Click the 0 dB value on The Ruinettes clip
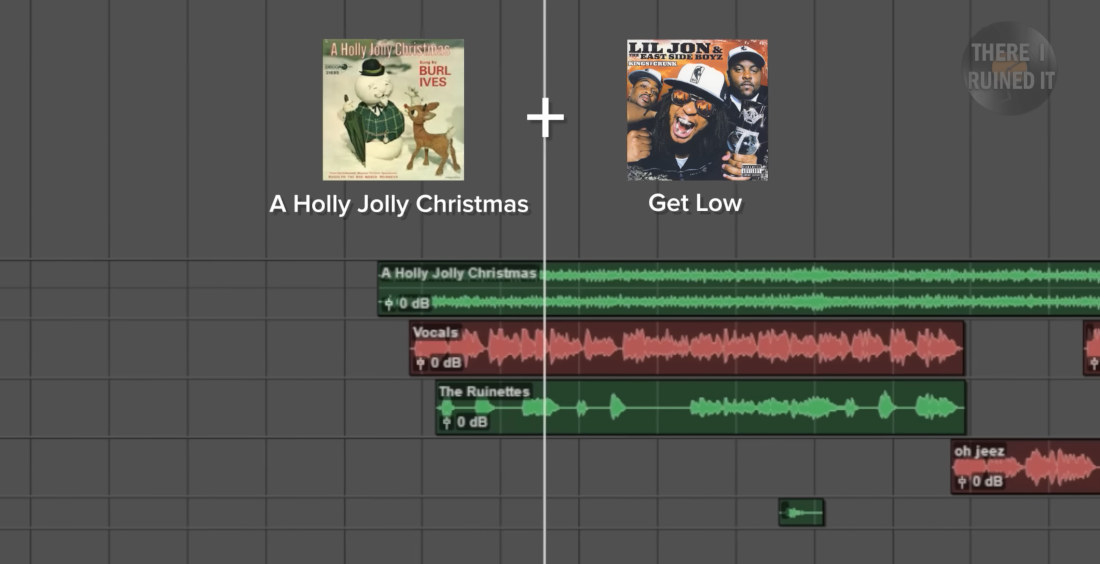 tap(472, 422)
